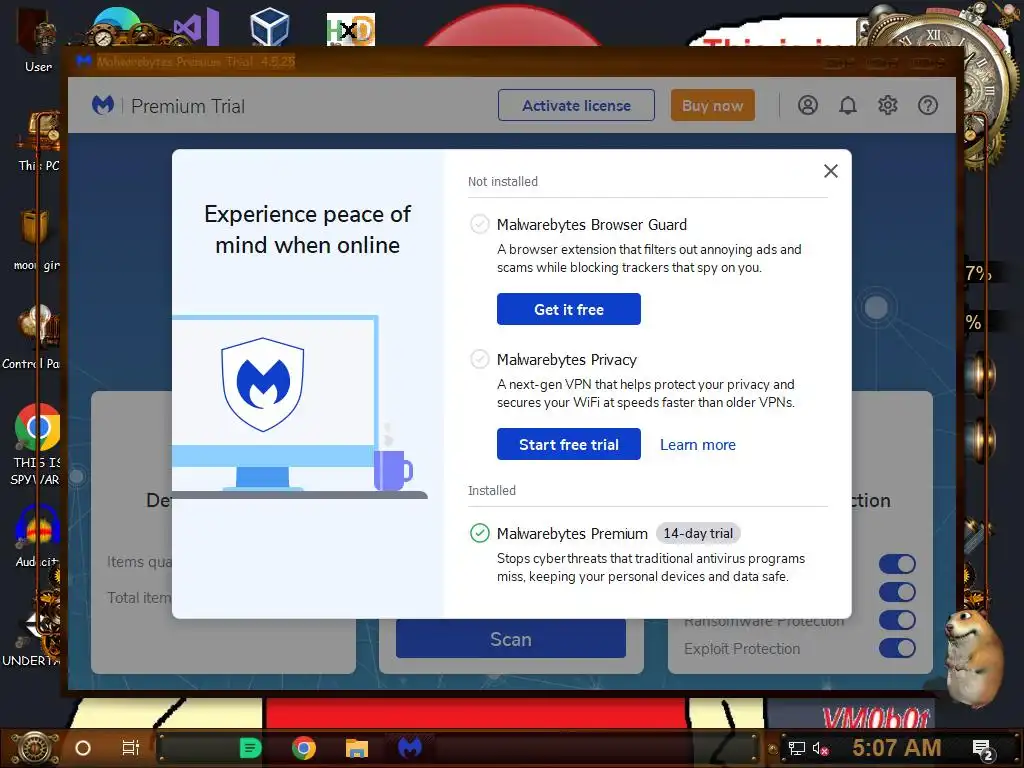Click the 5:07 AM clock

896,748
